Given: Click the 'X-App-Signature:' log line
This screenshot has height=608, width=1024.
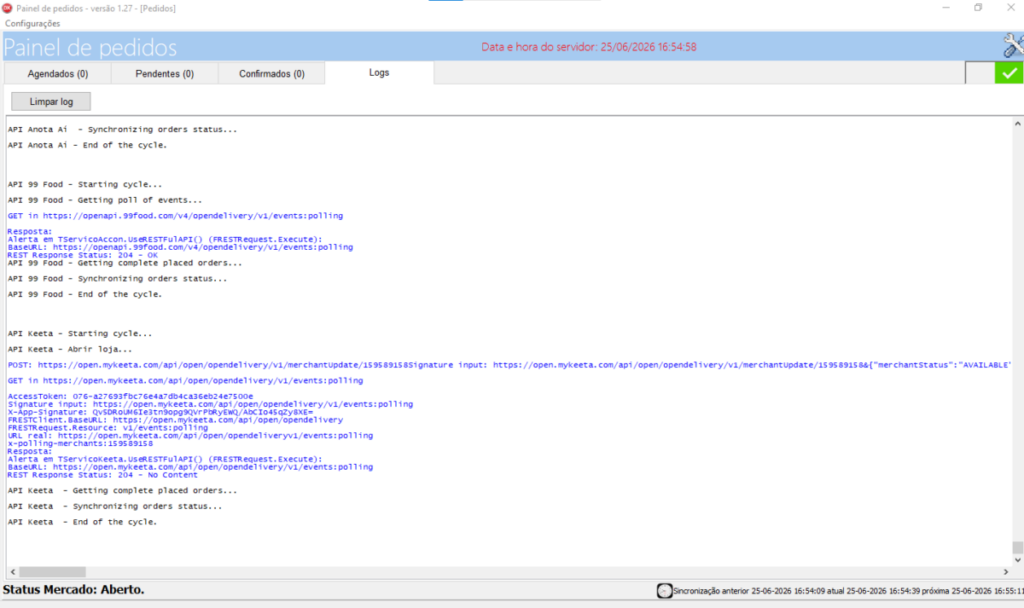Looking at the screenshot, I should click(x=161, y=412).
